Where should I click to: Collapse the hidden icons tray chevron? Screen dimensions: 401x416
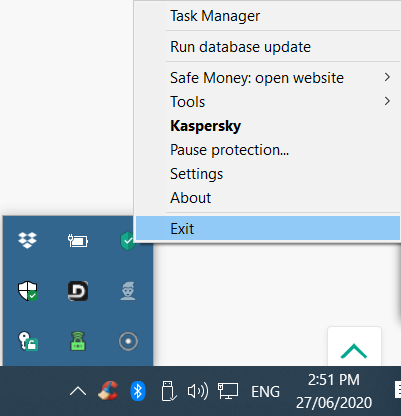click(x=78, y=391)
